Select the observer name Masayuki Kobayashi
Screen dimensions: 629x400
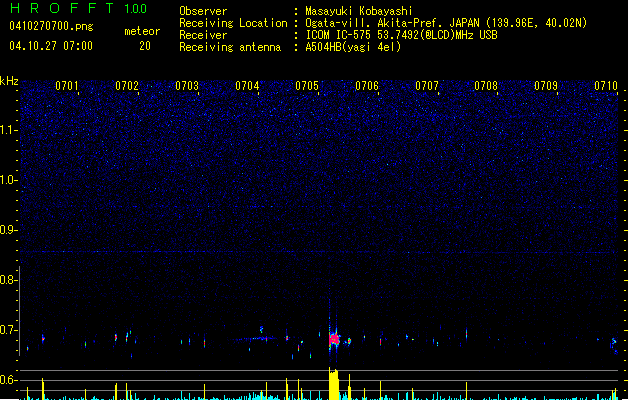[x=359, y=11]
